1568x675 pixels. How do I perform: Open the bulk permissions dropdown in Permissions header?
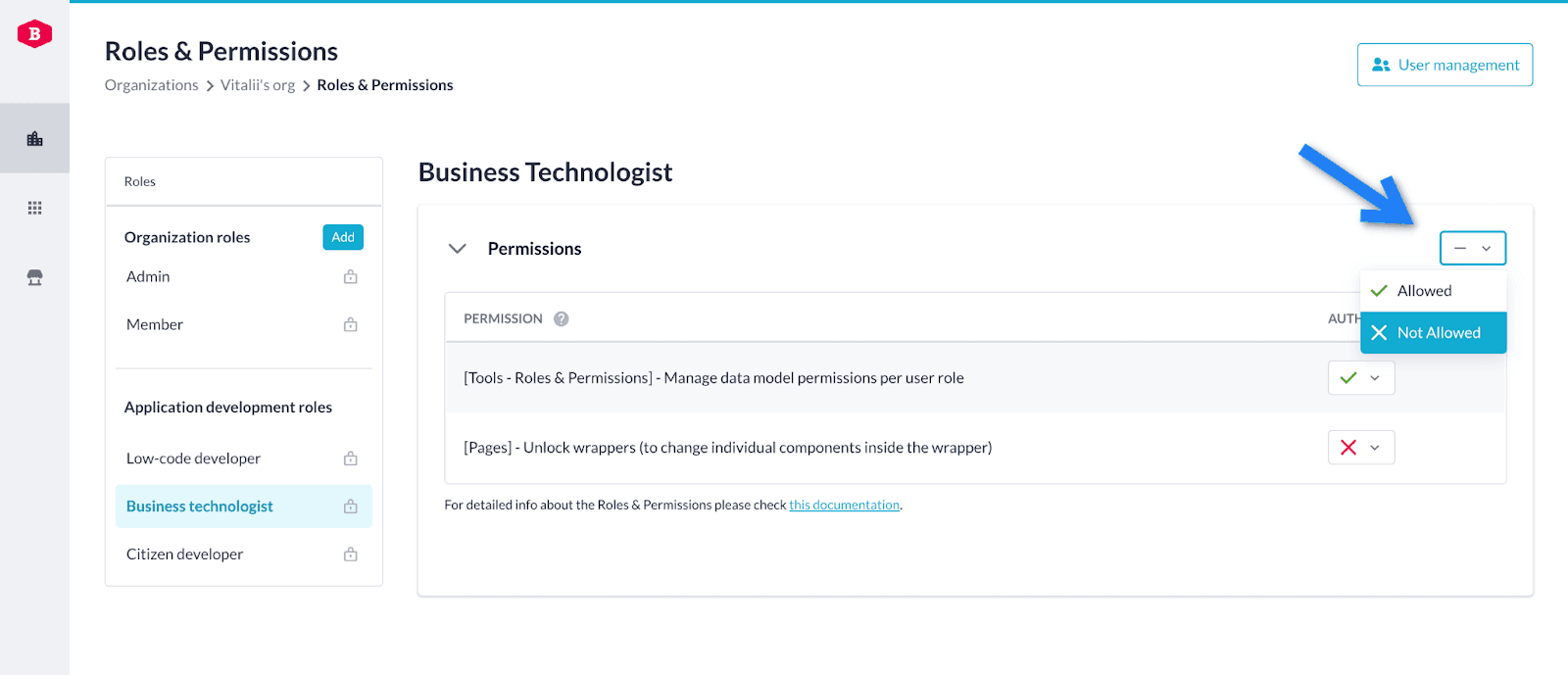1472,248
